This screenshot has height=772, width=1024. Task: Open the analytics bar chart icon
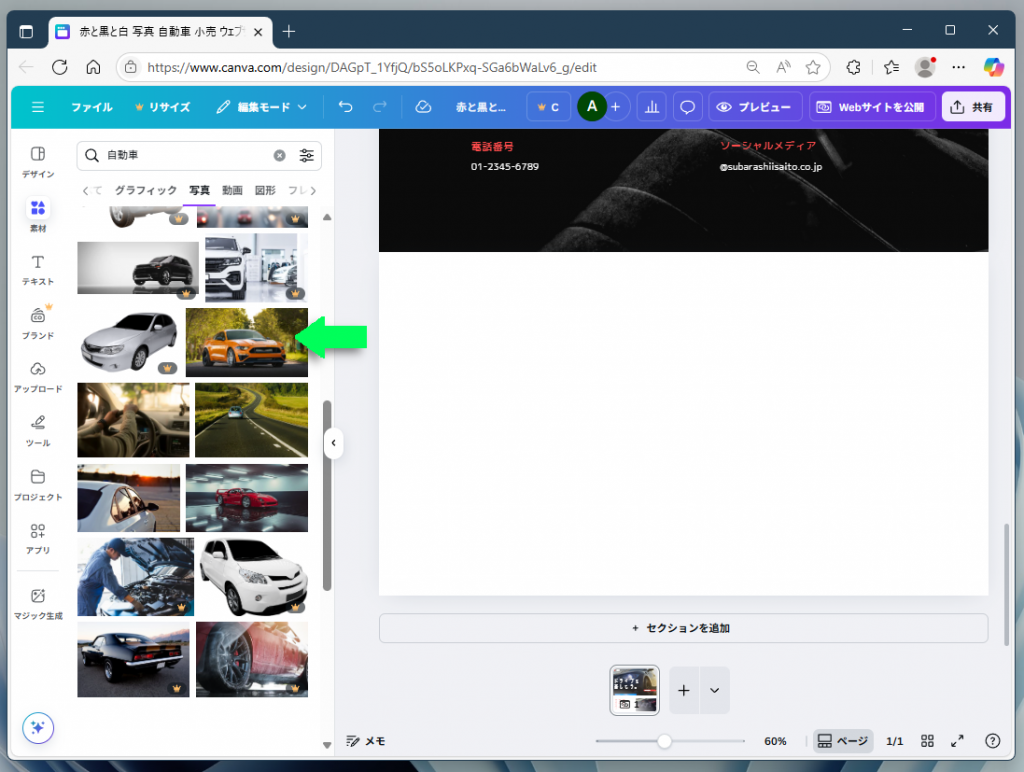[x=651, y=107]
